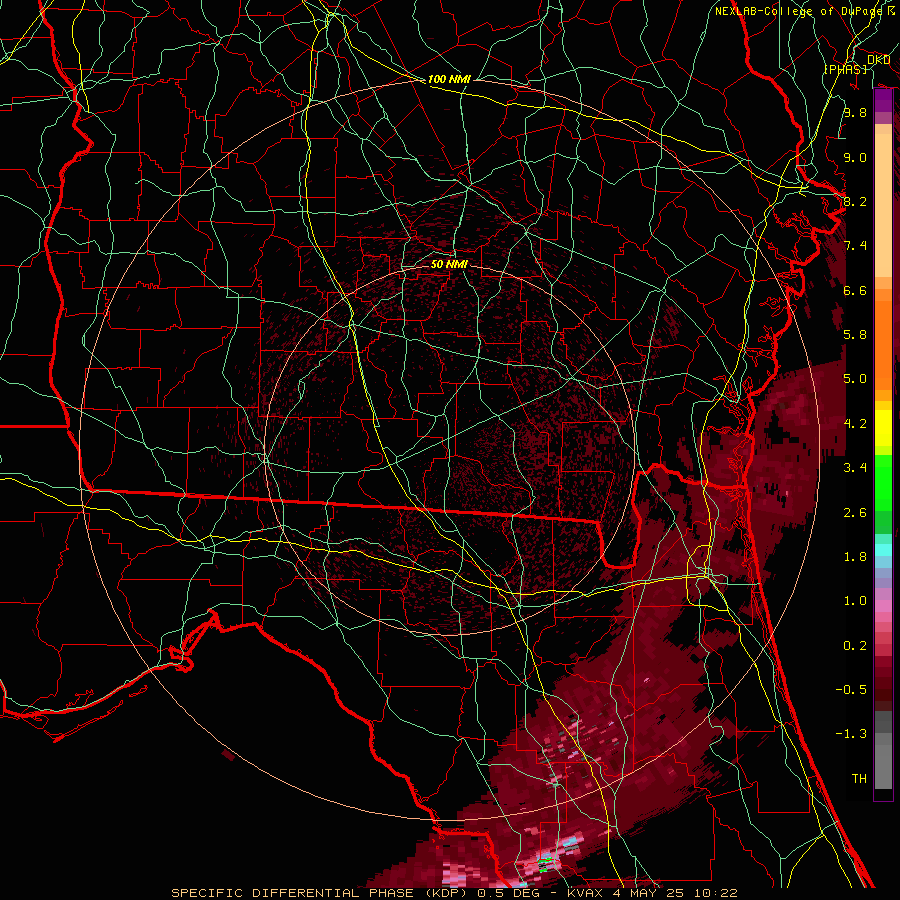
Task: Click the 50 NMI range ring label
Action: pyautogui.click(x=449, y=264)
